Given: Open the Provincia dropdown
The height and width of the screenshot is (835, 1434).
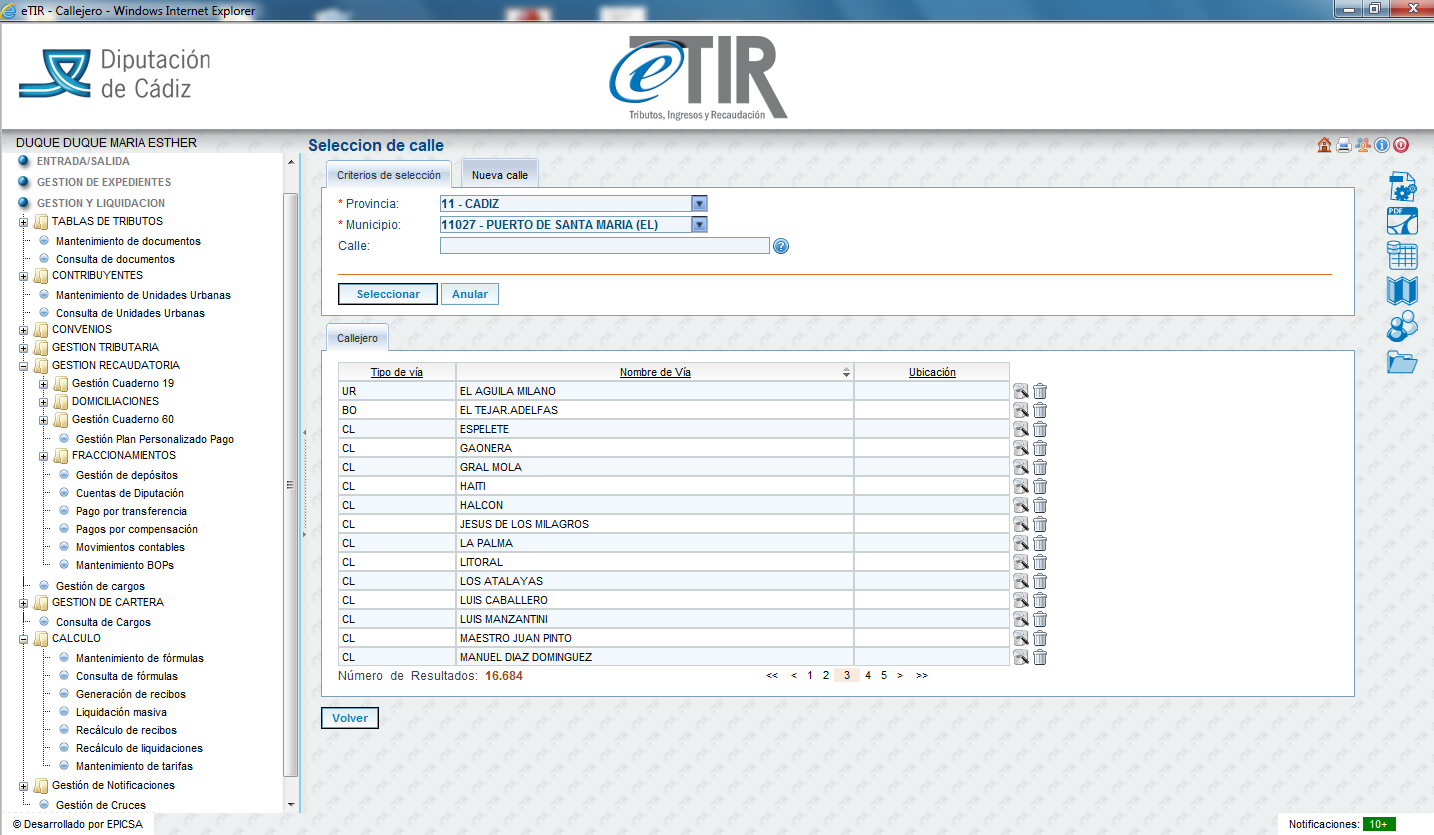Looking at the screenshot, I should [x=699, y=203].
